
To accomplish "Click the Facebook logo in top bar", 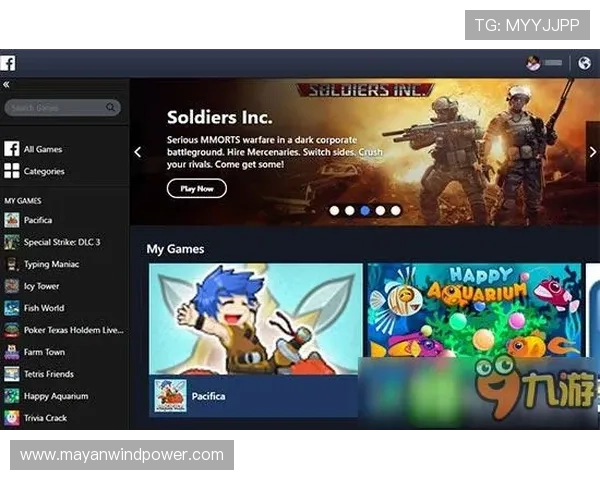I will [x=8, y=63].
